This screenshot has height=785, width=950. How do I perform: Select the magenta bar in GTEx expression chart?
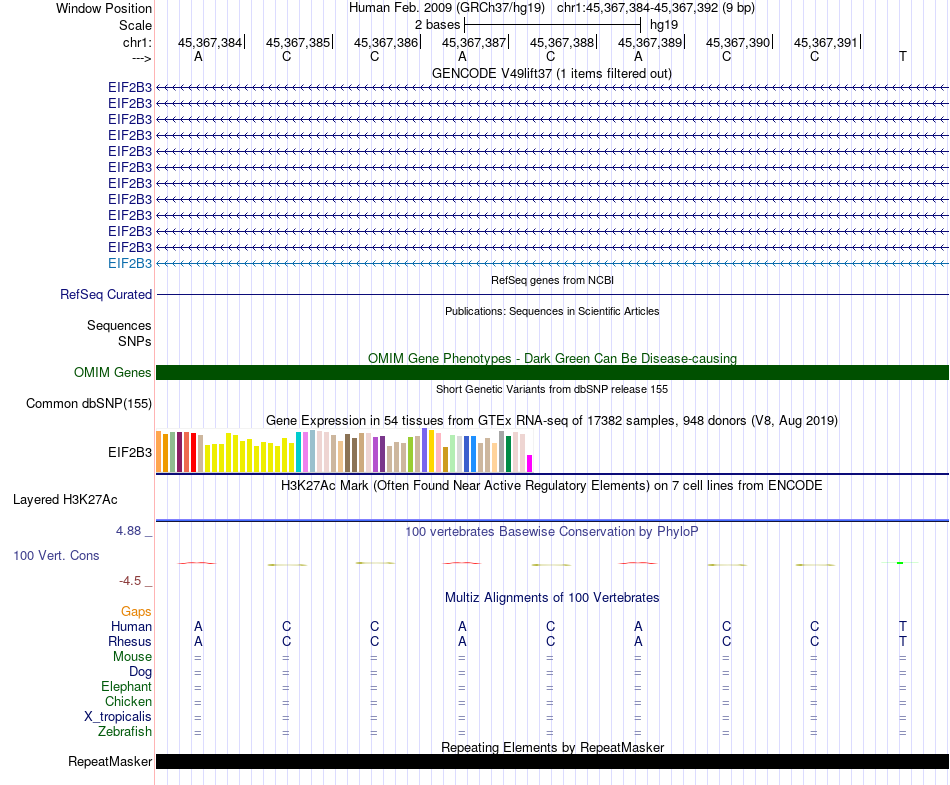pos(530,463)
